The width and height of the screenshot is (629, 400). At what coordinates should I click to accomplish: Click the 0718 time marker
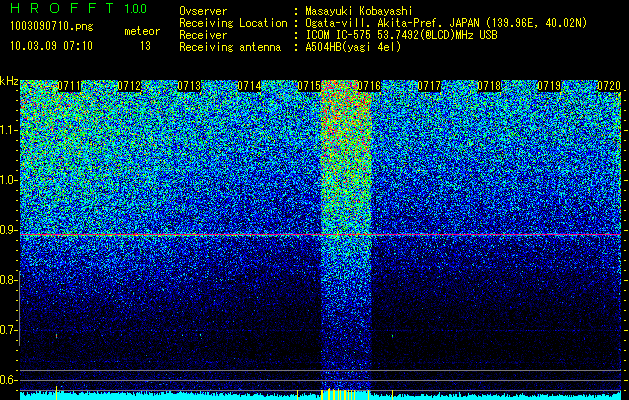(x=489, y=86)
